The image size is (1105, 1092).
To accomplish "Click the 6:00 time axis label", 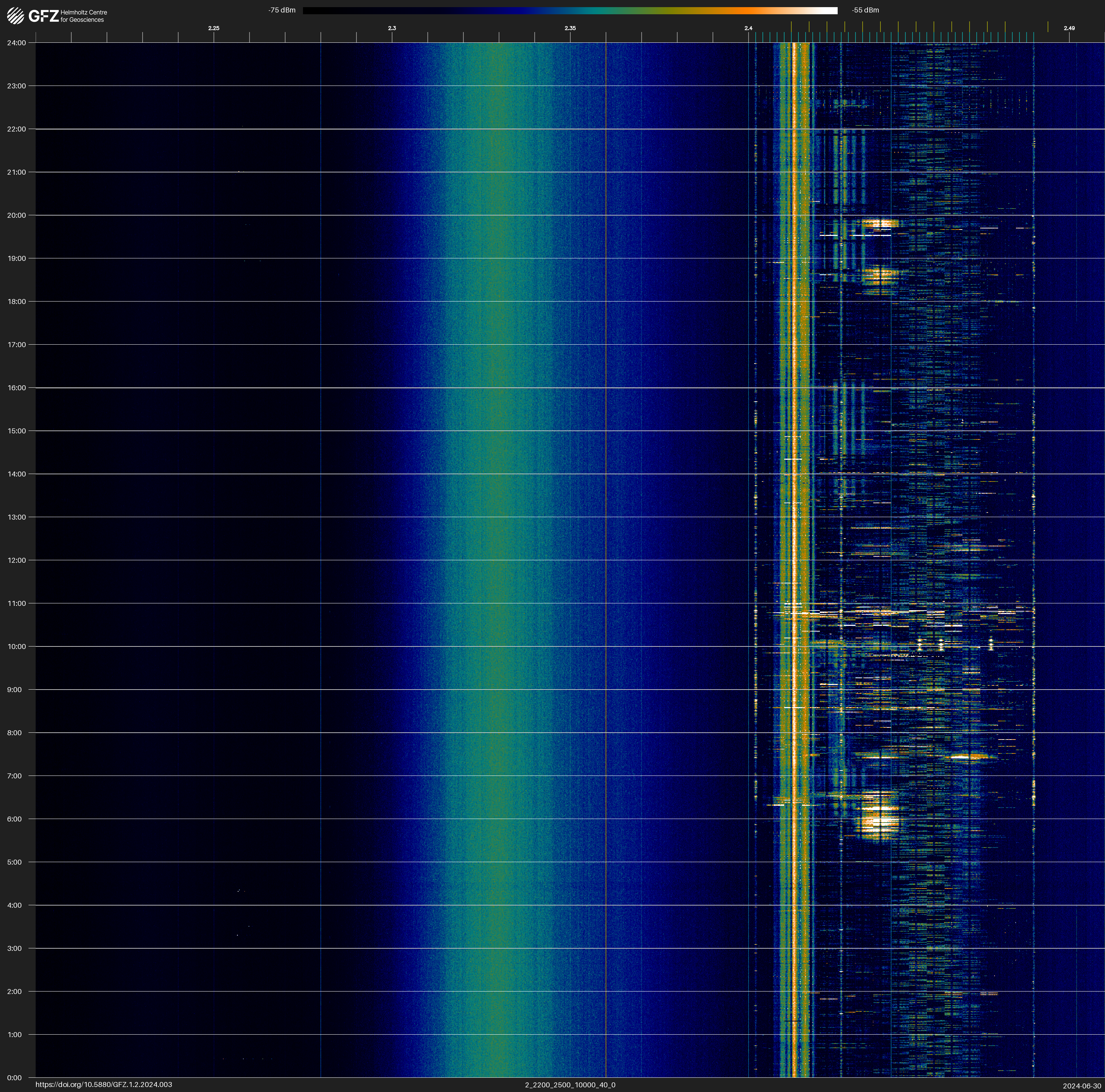I will coord(14,819).
